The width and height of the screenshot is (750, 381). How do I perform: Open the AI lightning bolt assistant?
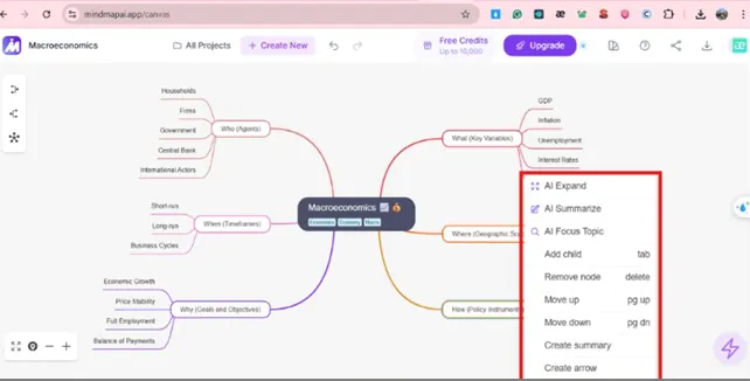730,348
